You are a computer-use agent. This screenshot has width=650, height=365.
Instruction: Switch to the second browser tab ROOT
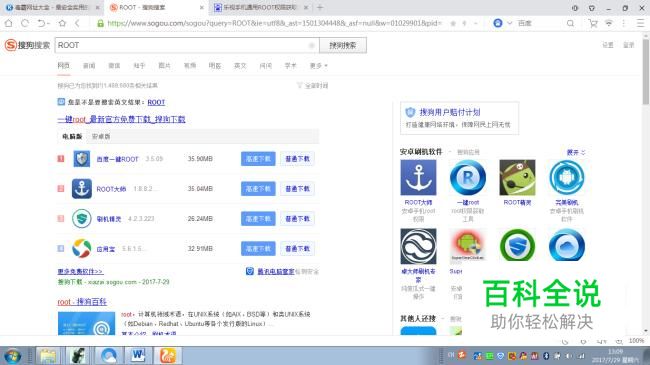pyautogui.click(x=156, y=7)
